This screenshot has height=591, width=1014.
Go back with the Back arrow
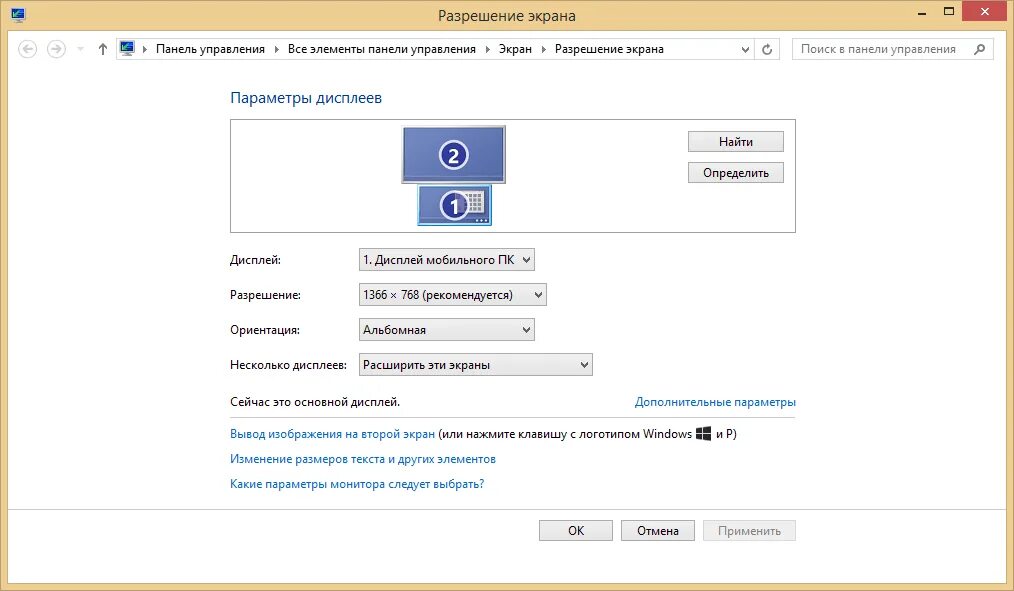pos(27,49)
